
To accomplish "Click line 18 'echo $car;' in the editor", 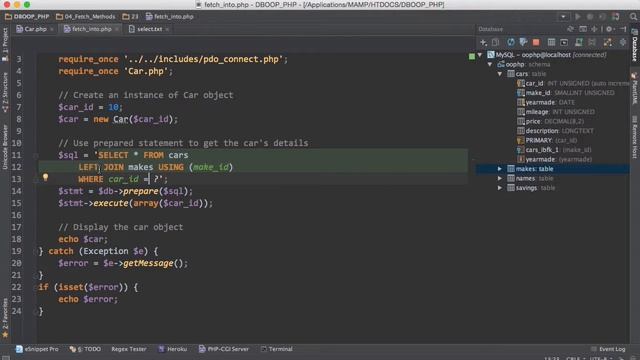I will click(x=83, y=239).
